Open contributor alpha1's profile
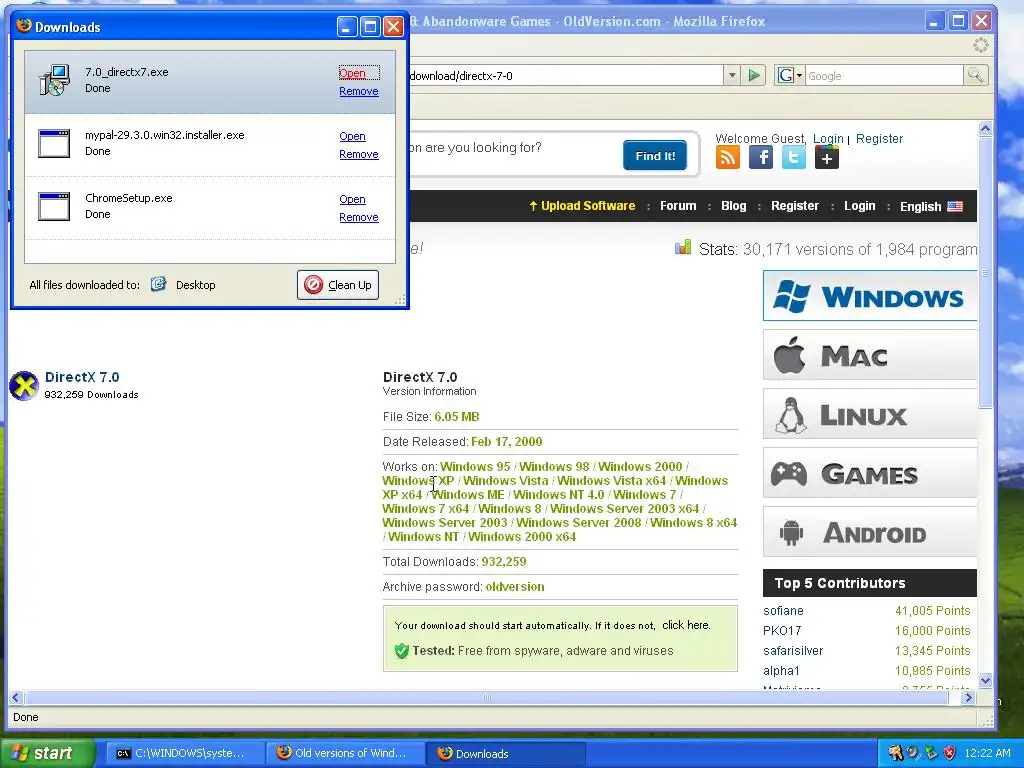Image resolution: width=1024 pixels, height=768 pixels. coord(781,671)
